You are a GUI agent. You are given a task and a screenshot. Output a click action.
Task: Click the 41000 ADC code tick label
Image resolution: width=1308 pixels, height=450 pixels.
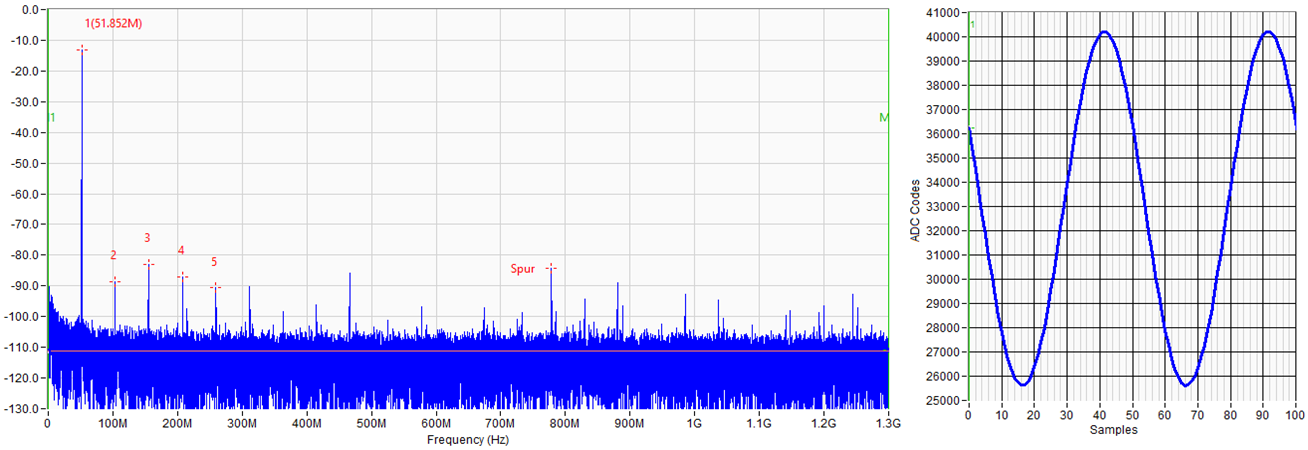tap(945, 13)
